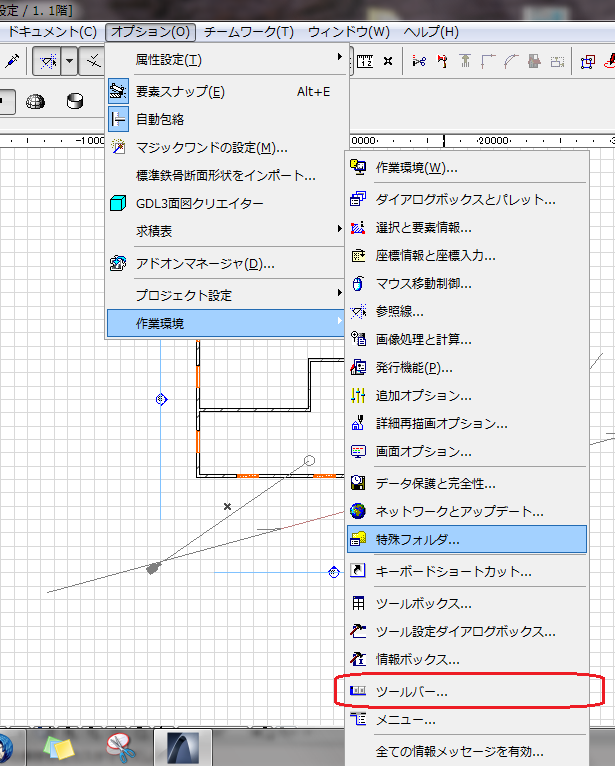The width and height of the screenshot is (616, 766).
Task: Click the アドオンマネージャ icon
Action: click(x=118, y=264)
